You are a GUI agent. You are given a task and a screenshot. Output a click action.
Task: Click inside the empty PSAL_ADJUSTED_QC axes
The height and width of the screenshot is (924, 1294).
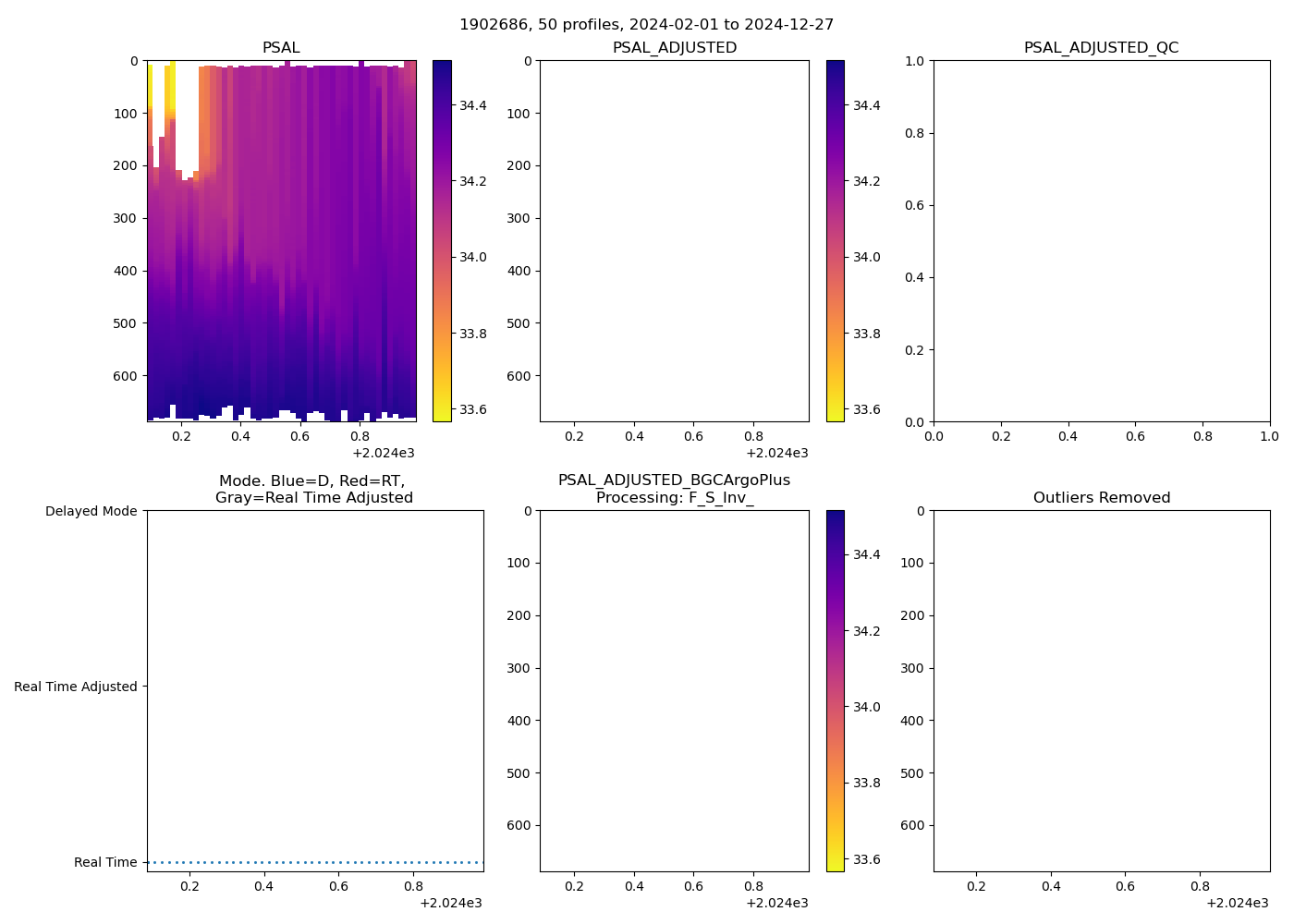click(1101, 240)
